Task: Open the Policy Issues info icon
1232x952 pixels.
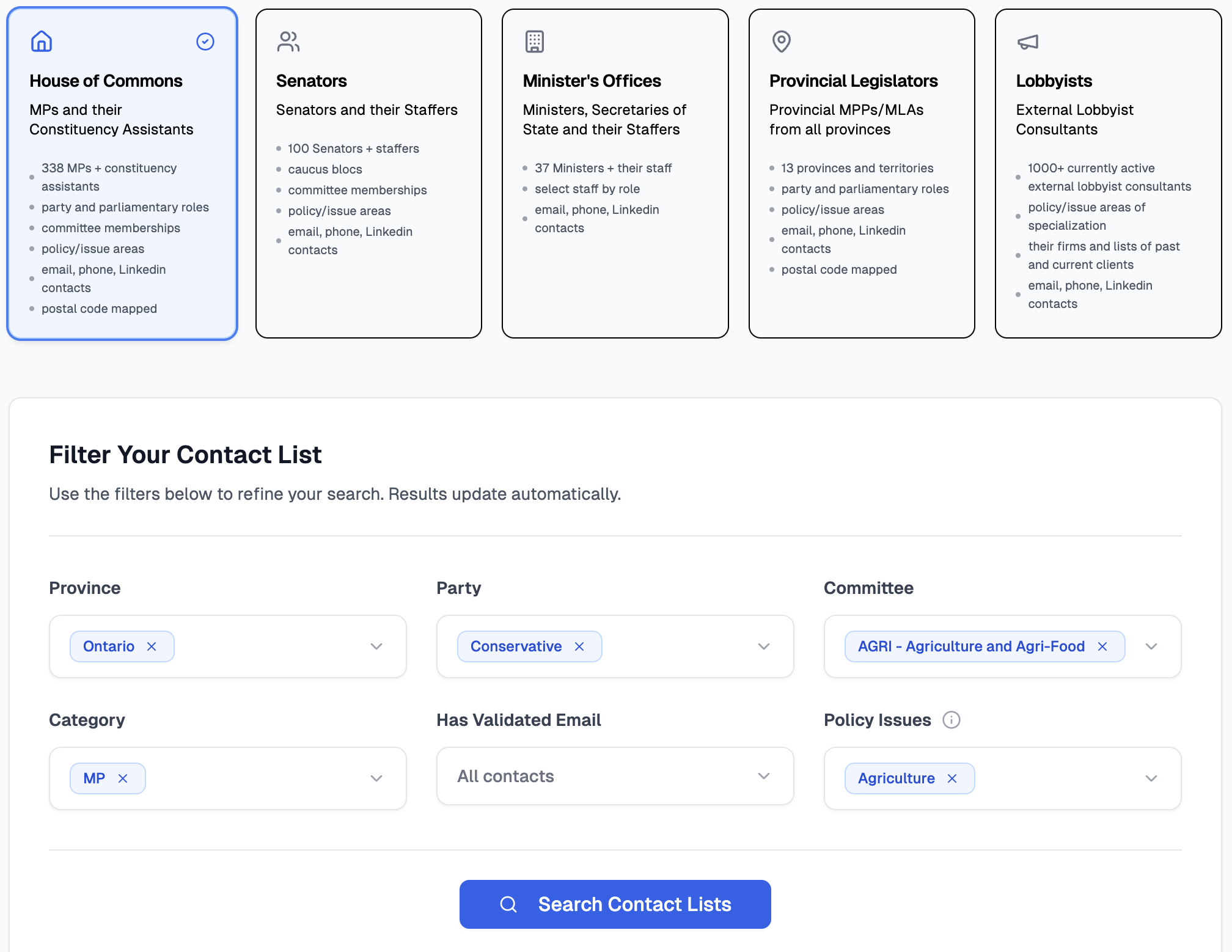Action: [952, 720]
